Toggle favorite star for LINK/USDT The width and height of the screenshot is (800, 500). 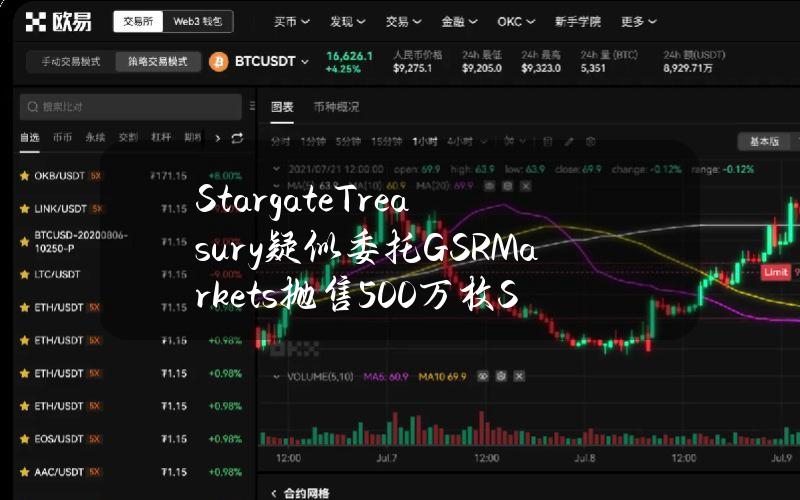[x=24, y=209]
